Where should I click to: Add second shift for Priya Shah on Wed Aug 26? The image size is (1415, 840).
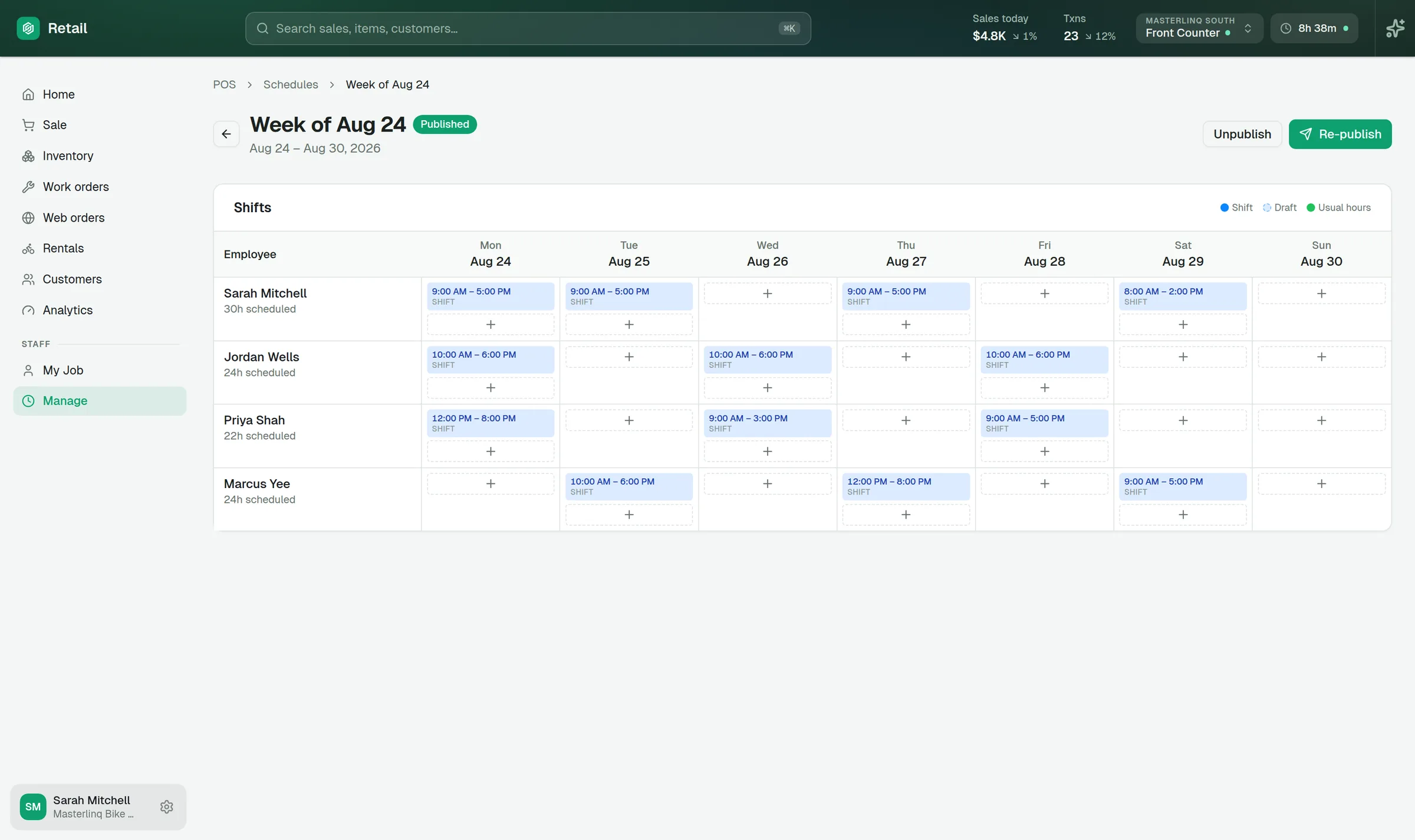(x=767, y=452)
